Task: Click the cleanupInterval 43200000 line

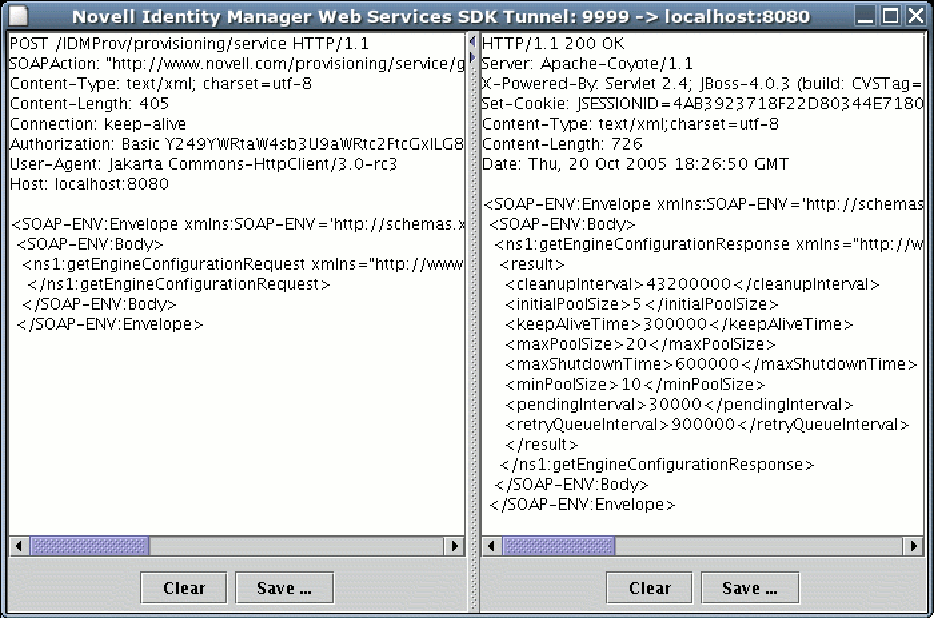Action: tap(692, 284)
